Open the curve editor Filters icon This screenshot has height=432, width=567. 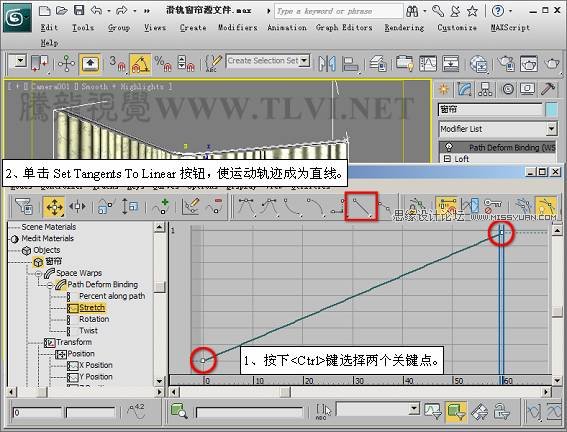(x=24, y=207)
